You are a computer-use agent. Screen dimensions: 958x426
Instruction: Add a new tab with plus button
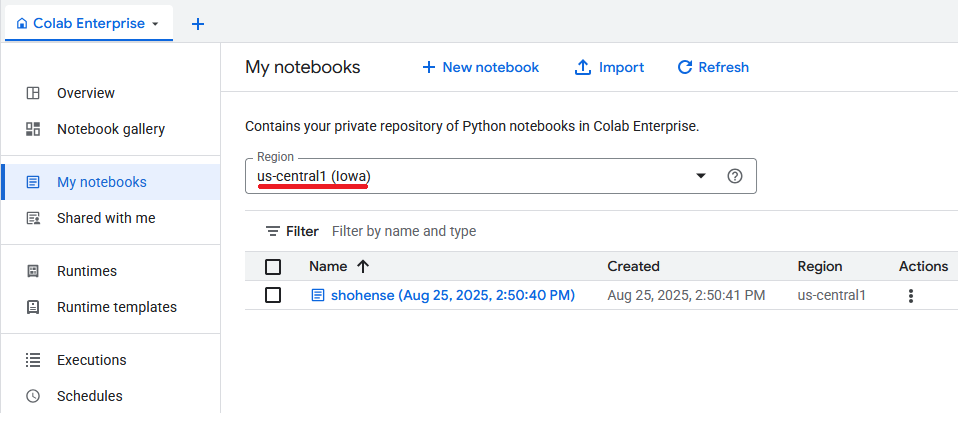198,24
